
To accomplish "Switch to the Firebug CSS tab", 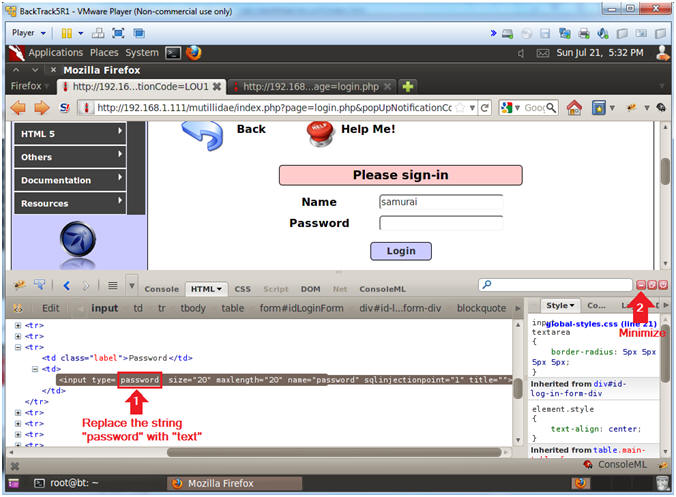I will pos(242,289).
